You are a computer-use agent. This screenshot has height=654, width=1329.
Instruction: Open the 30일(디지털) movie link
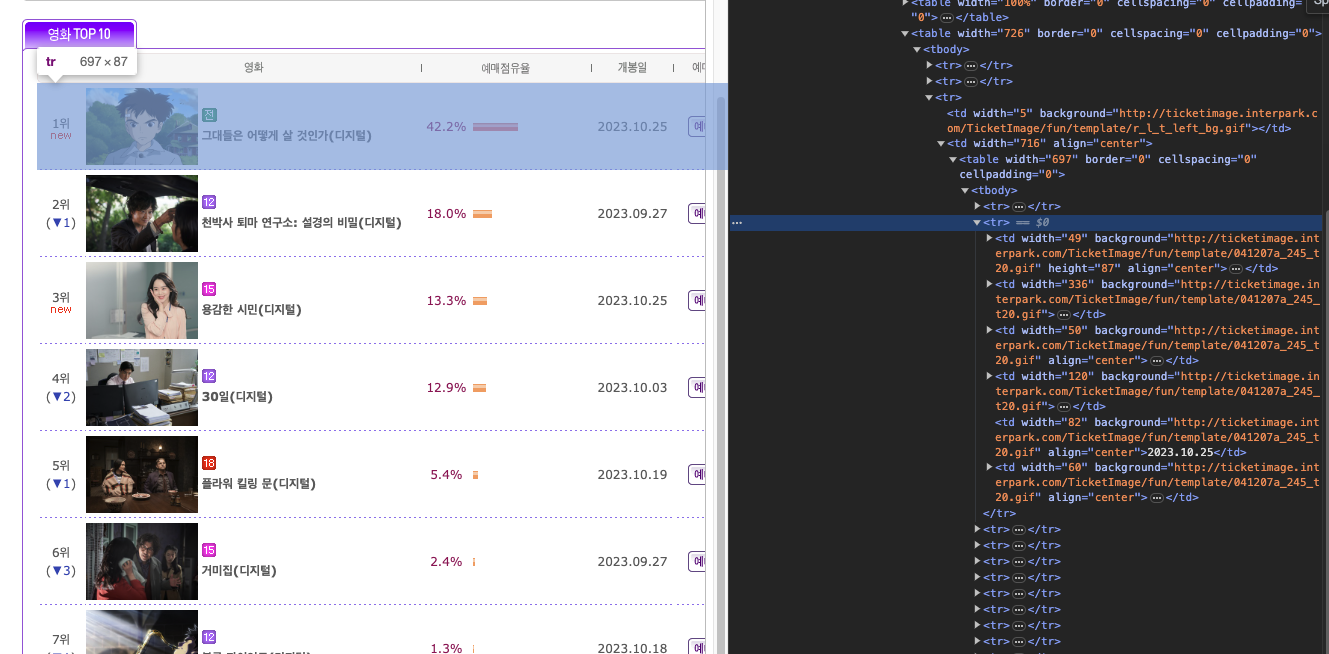click(x=237, y=396)
